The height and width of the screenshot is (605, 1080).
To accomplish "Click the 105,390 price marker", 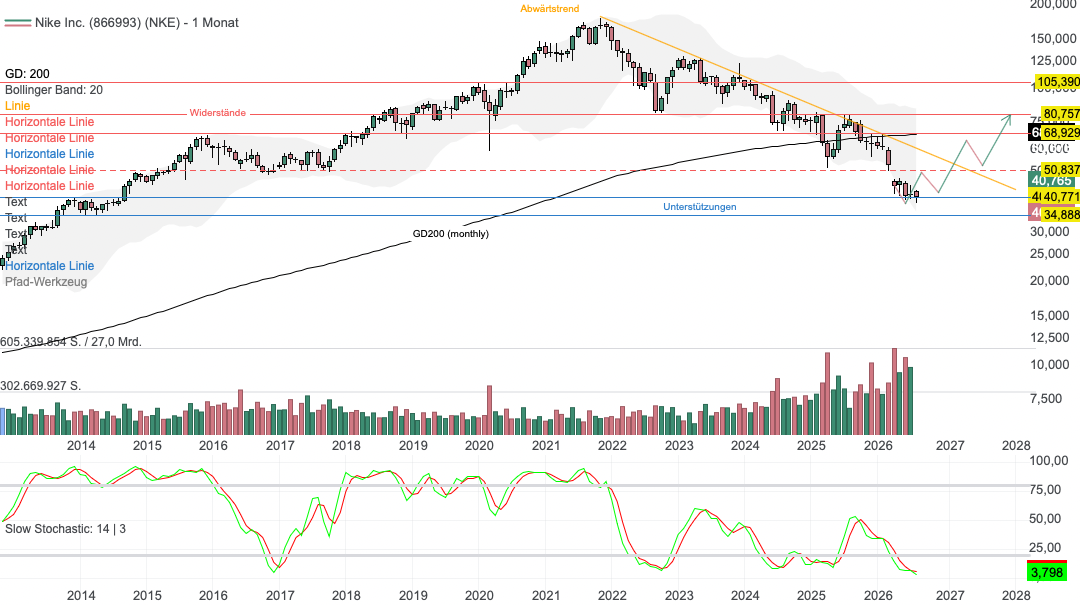I will pos(1057,82).
